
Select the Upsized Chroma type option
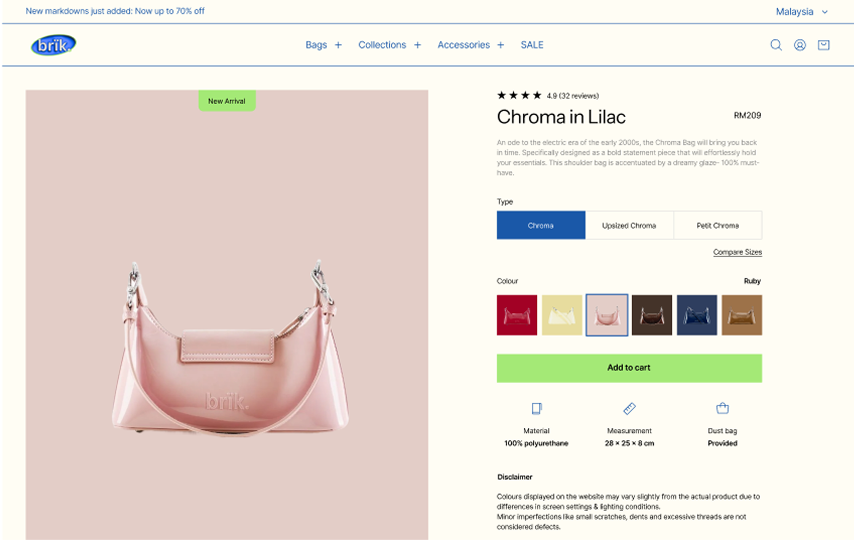click(x=629, y=225)
